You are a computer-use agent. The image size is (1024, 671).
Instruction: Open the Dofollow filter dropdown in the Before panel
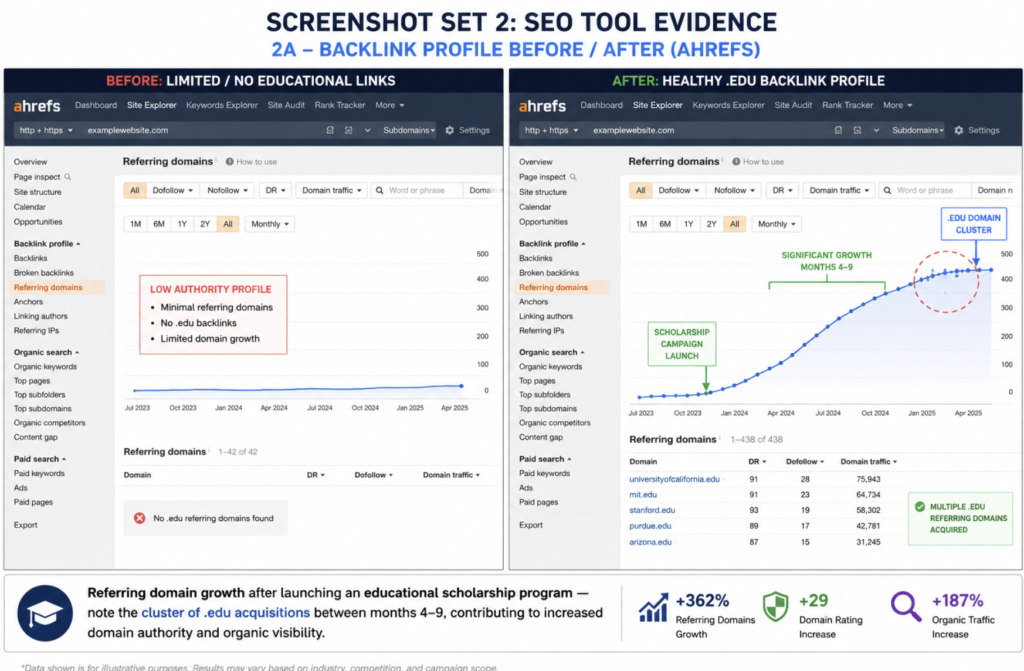point(172,190)
